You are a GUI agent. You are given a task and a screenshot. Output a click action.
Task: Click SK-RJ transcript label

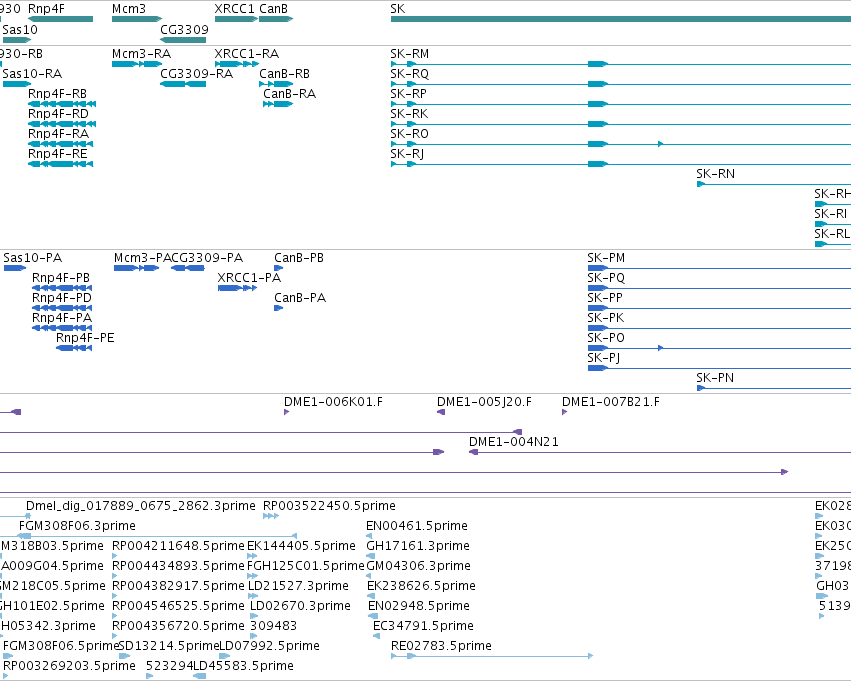407,154
